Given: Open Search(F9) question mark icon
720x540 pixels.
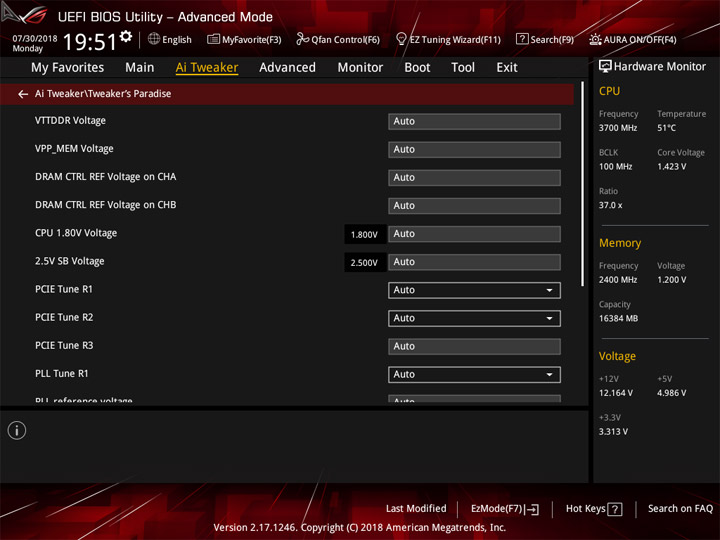Looking at the screenshot, I should [522, 39].
